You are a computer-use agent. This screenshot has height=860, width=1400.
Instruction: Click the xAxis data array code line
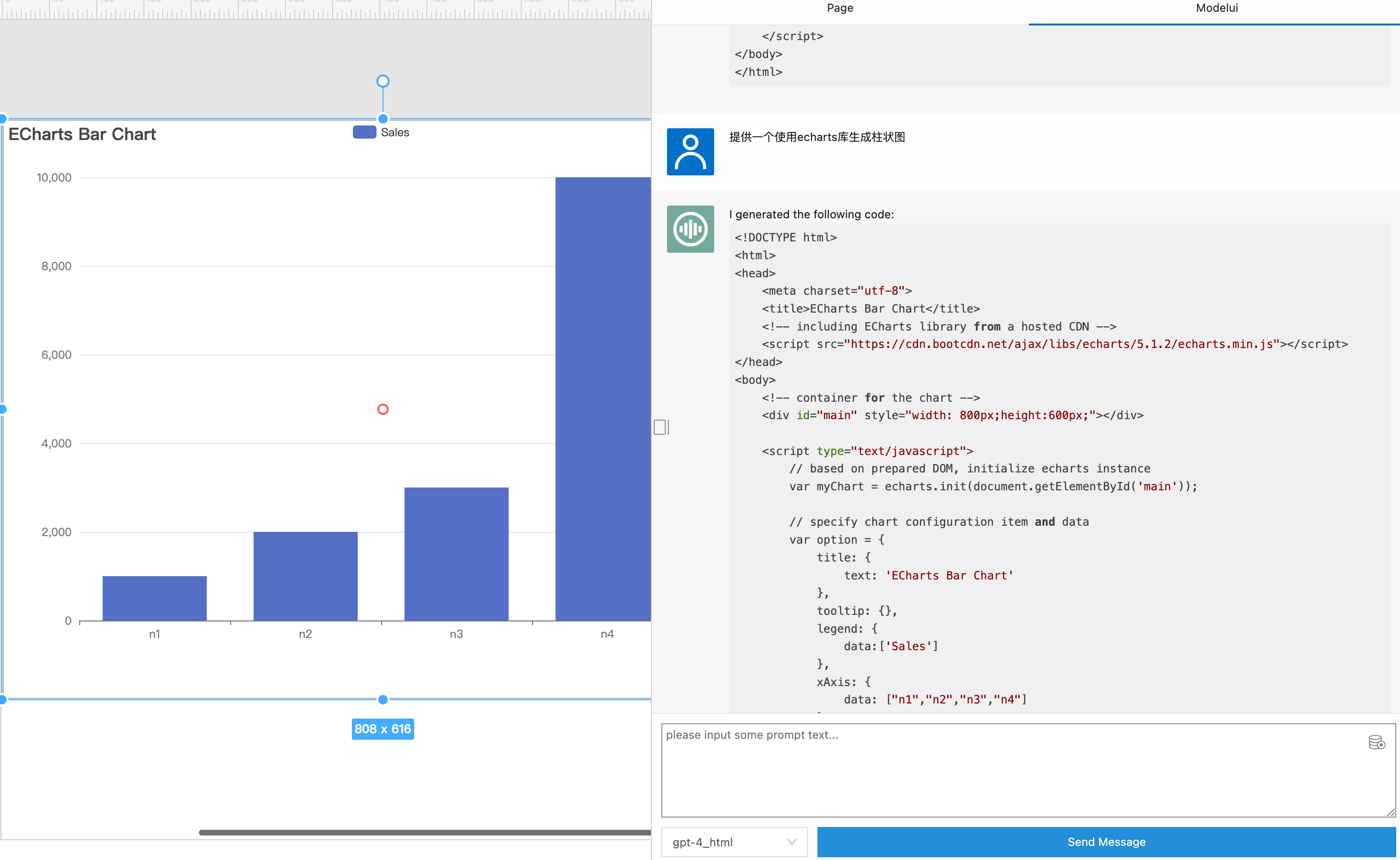coord(935,700)
